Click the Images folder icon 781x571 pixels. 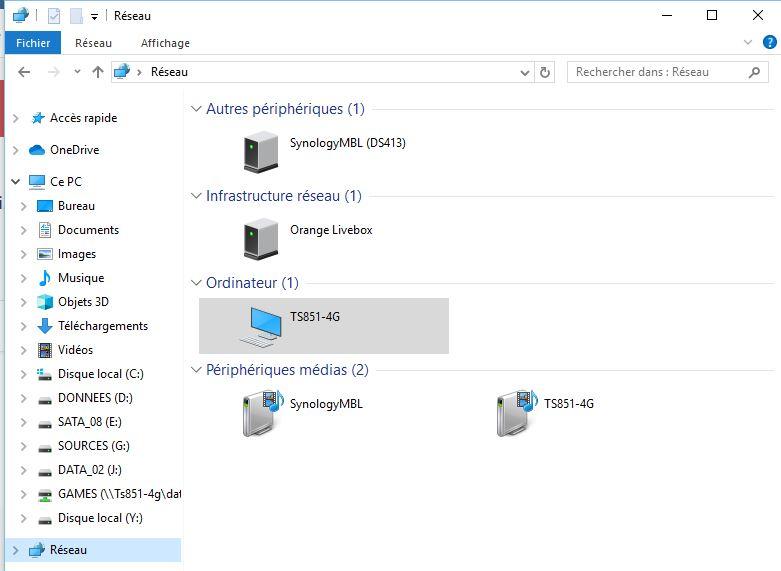(x=45, y=254)
